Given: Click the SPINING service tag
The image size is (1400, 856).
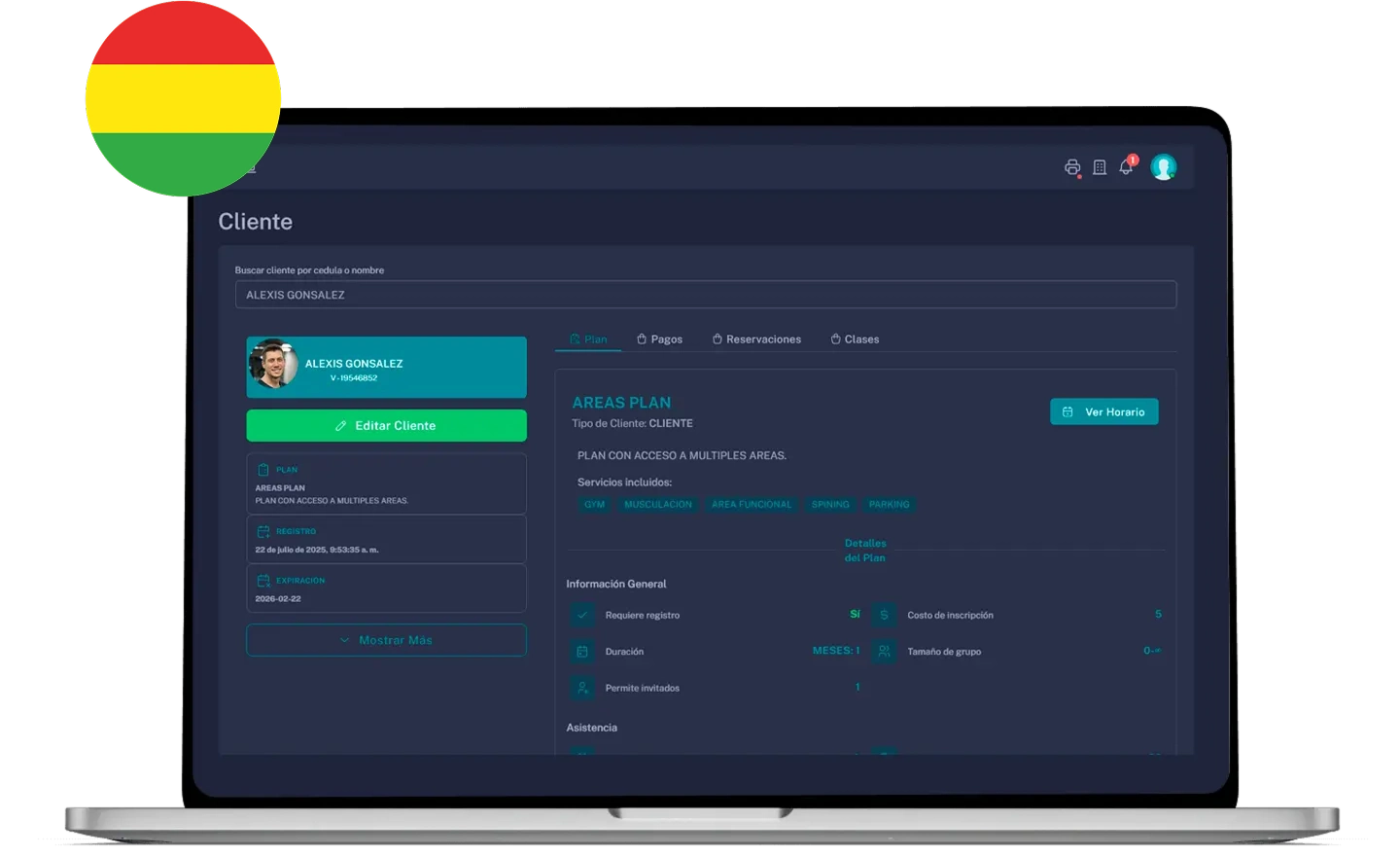Looking at the screenshot, I should pos(830,505).
